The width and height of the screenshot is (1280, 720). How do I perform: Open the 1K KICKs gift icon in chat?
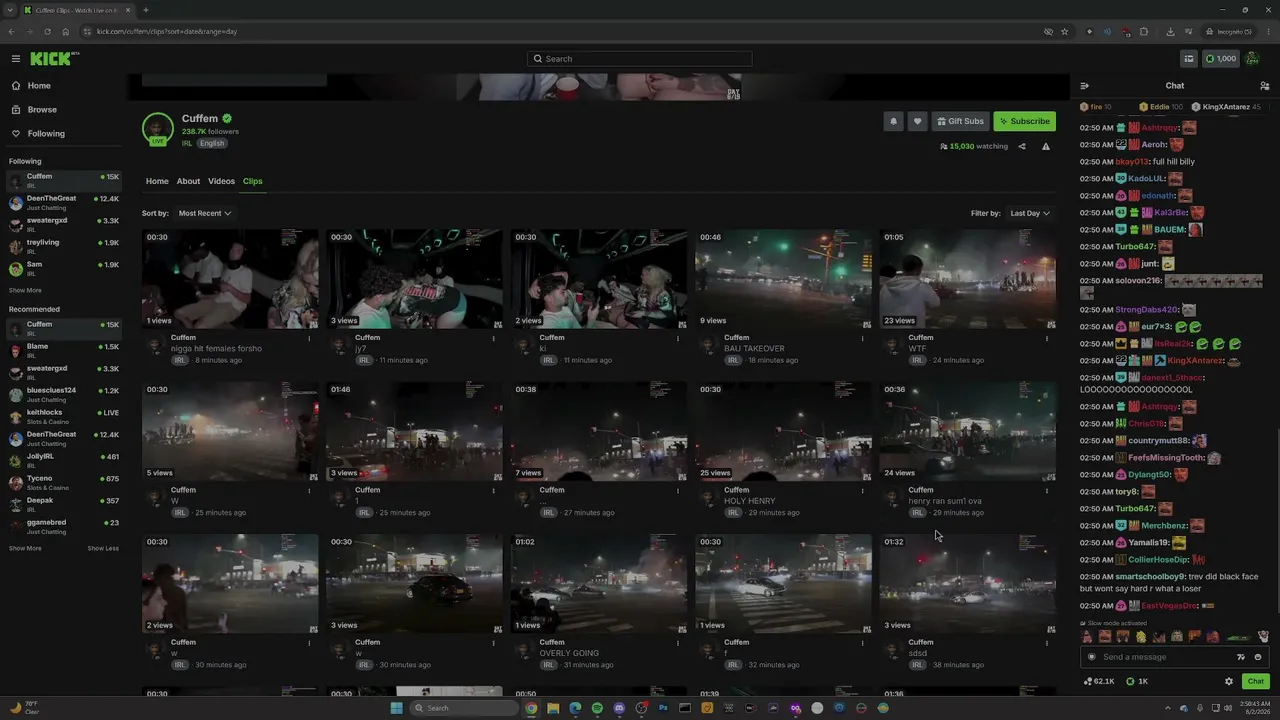[x=1137, y=682]
